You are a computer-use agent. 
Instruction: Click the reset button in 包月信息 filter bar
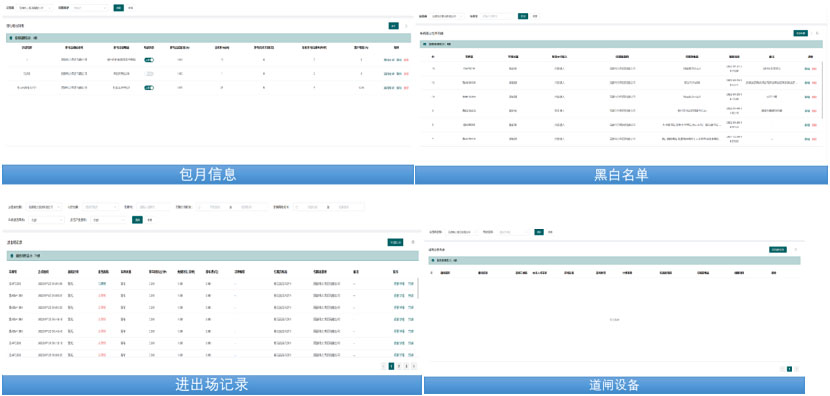[131, 8]
